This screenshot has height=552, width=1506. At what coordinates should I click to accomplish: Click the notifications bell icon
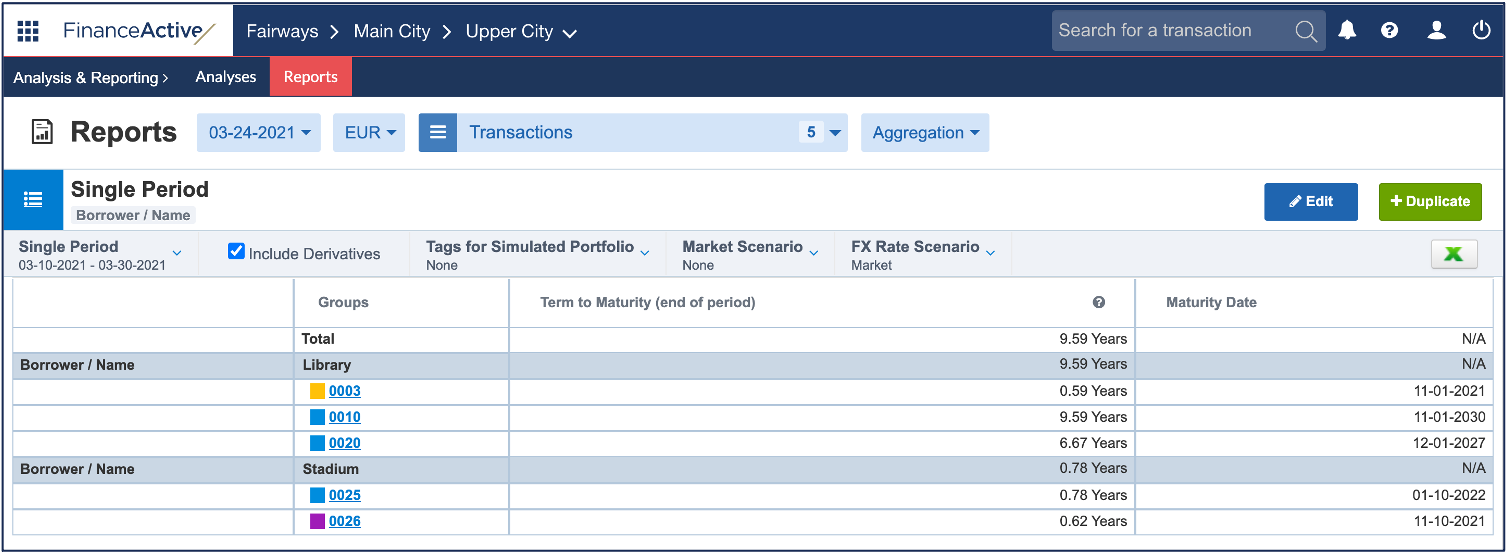pos(1347,31)
